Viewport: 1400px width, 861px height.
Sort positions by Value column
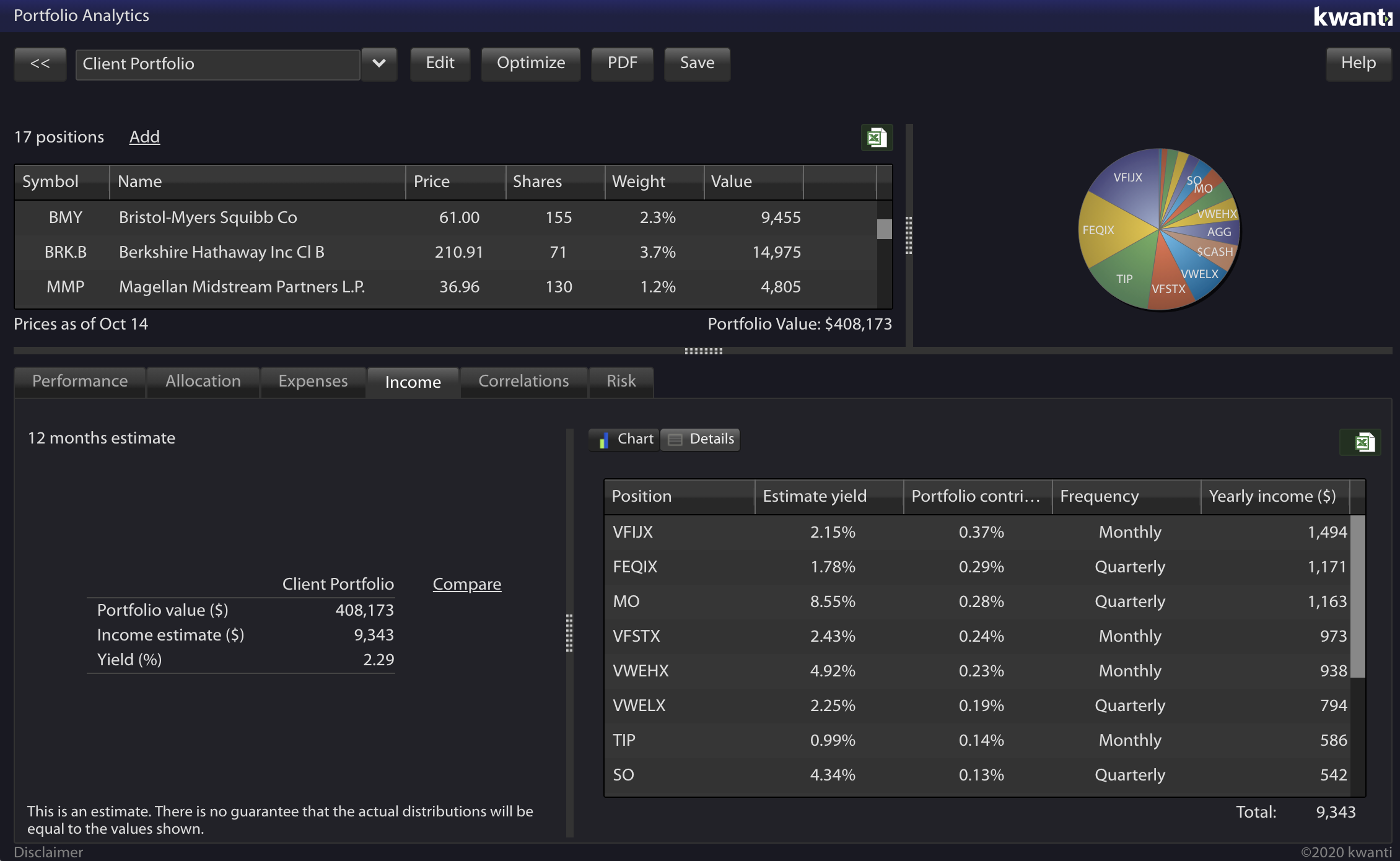(x=753, y=182)
